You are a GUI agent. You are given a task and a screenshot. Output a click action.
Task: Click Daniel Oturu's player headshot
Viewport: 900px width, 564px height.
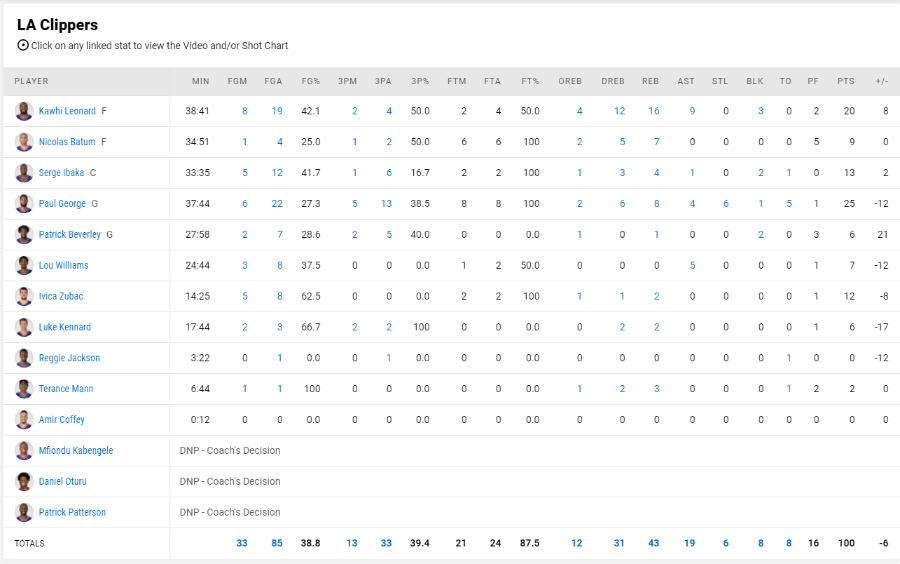pos(24,481)
